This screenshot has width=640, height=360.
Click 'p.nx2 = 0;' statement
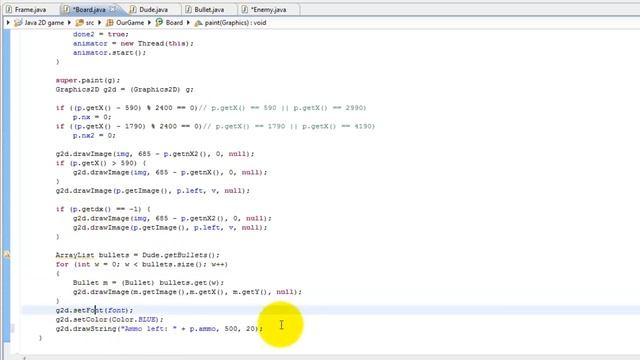click(x=94, y=136)
